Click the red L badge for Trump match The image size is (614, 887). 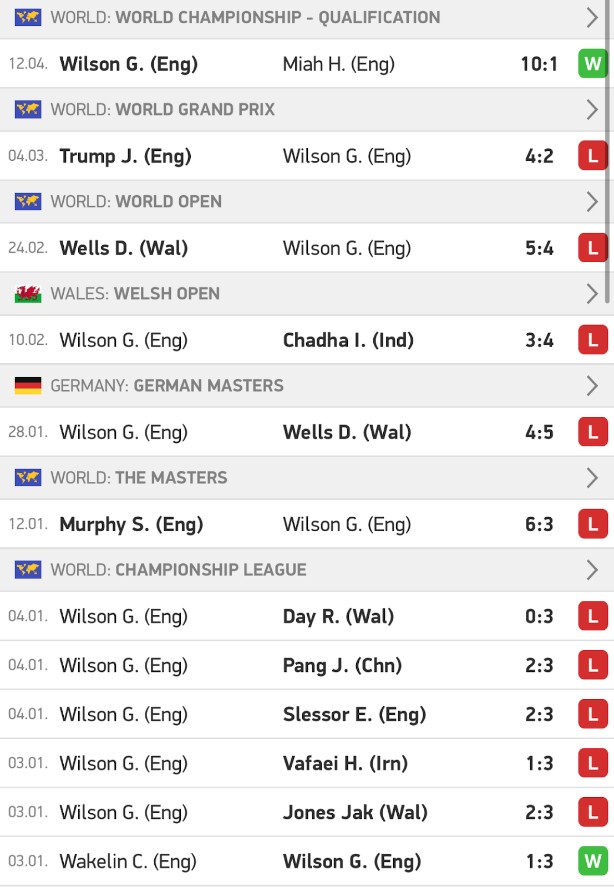click(x=592, y=156)
